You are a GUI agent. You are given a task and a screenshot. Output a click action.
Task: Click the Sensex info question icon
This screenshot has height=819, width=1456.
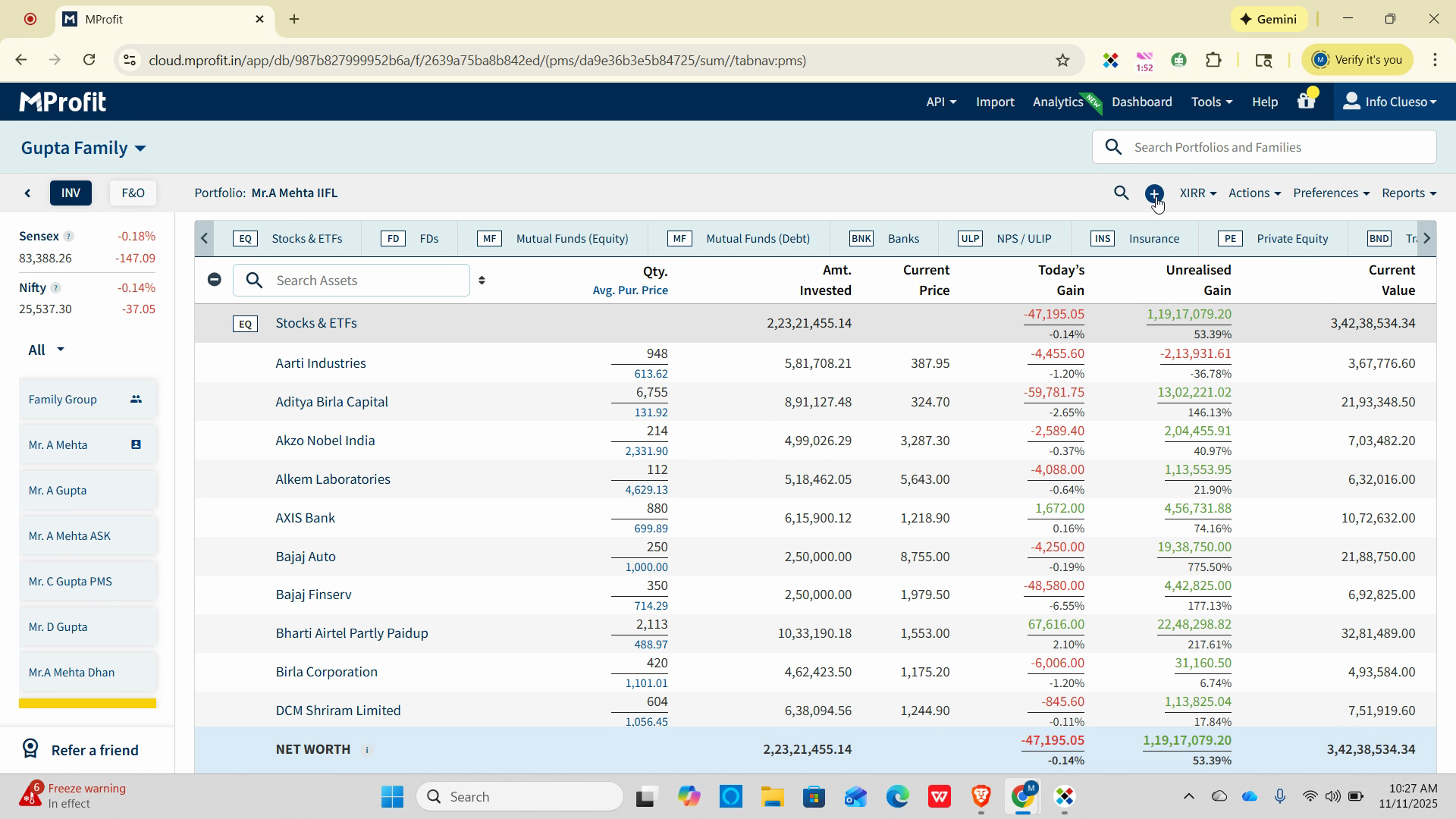tap(68, 237)
